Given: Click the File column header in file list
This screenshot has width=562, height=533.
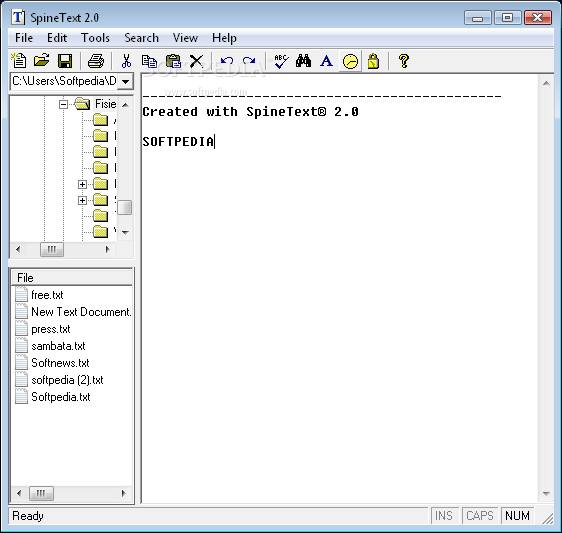Looking at the screenshot, I should pos(72,278).
